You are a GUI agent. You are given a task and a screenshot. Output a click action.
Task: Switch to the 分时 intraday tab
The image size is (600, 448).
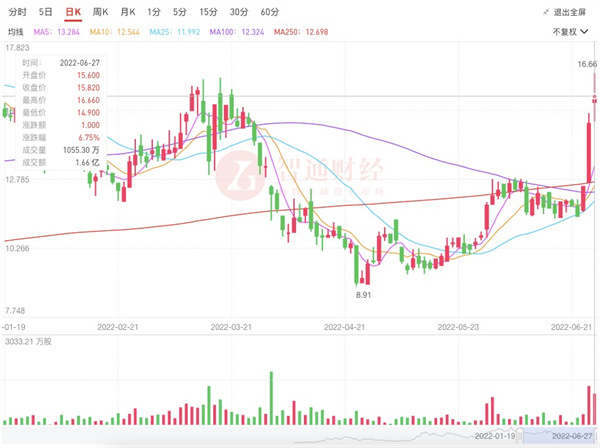coord(18,12)
